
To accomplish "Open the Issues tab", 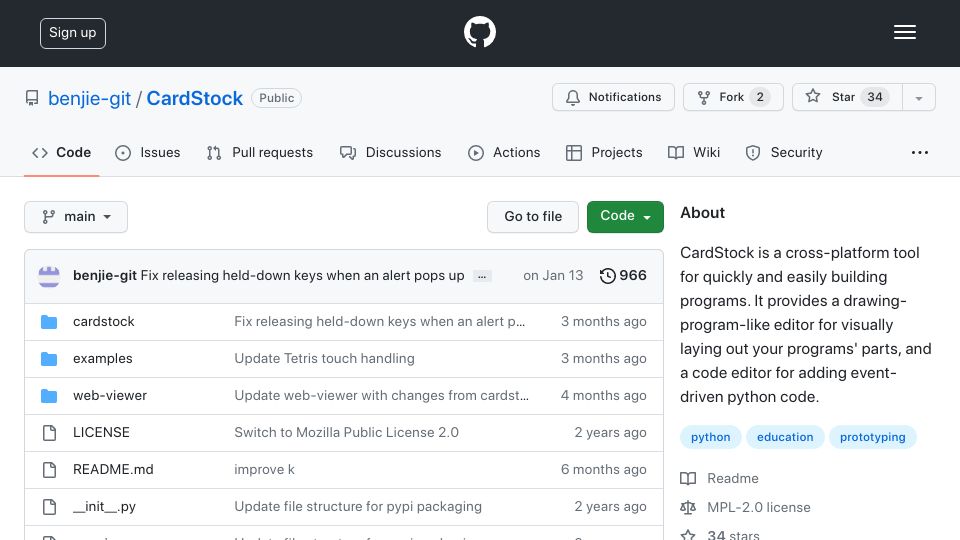I will pos(148,153).
